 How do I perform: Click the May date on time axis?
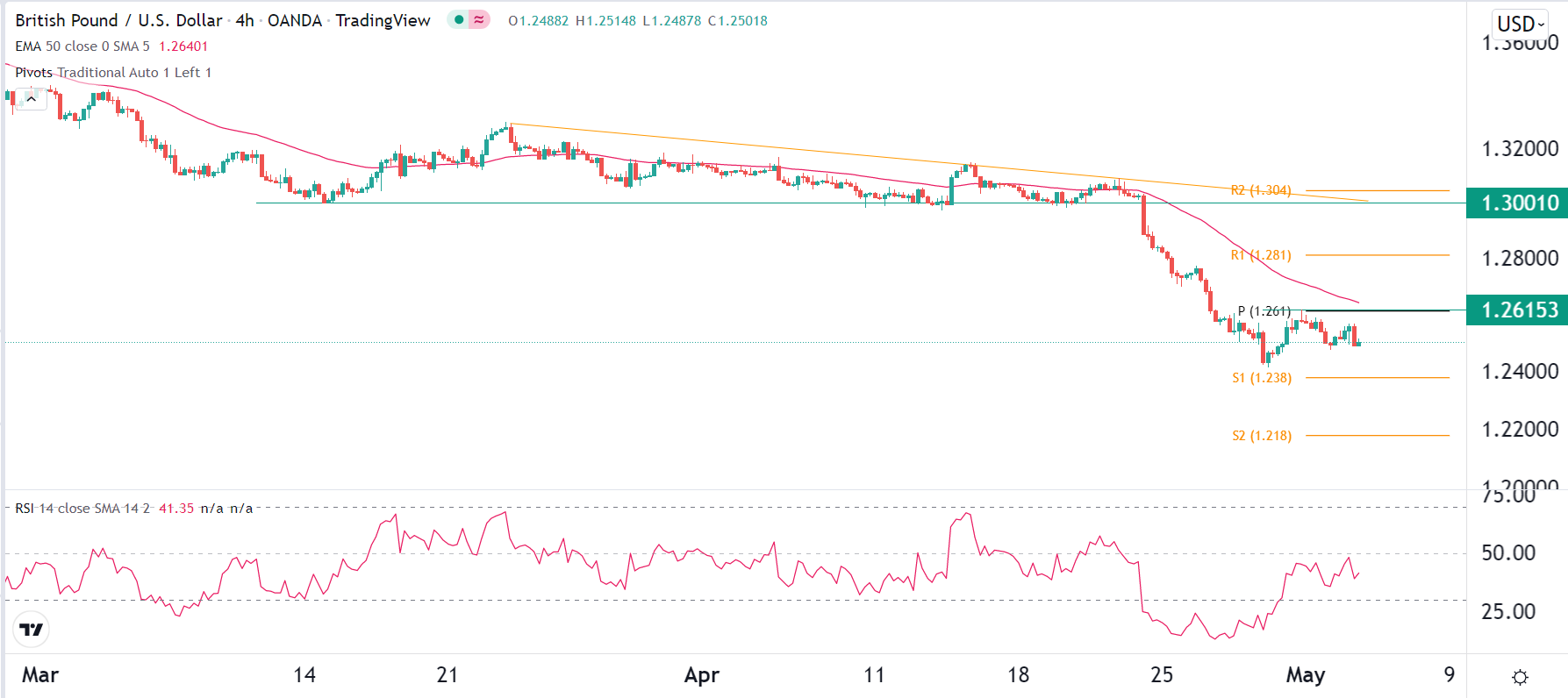pos(1305,675)
